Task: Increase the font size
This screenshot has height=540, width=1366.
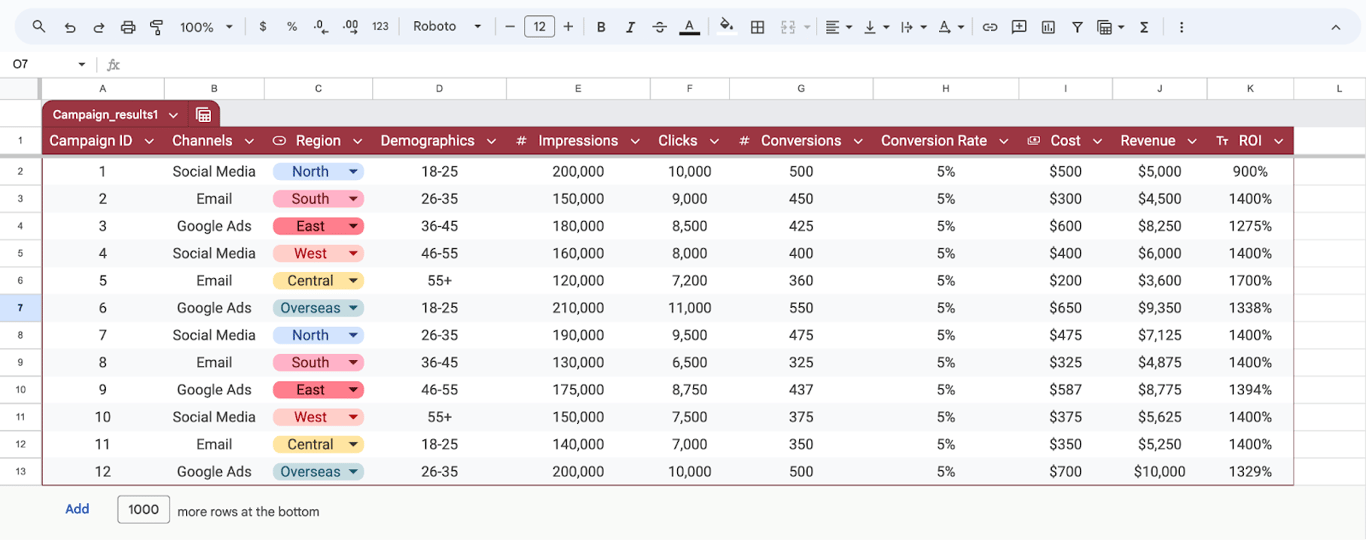Action: pos(568,27)
